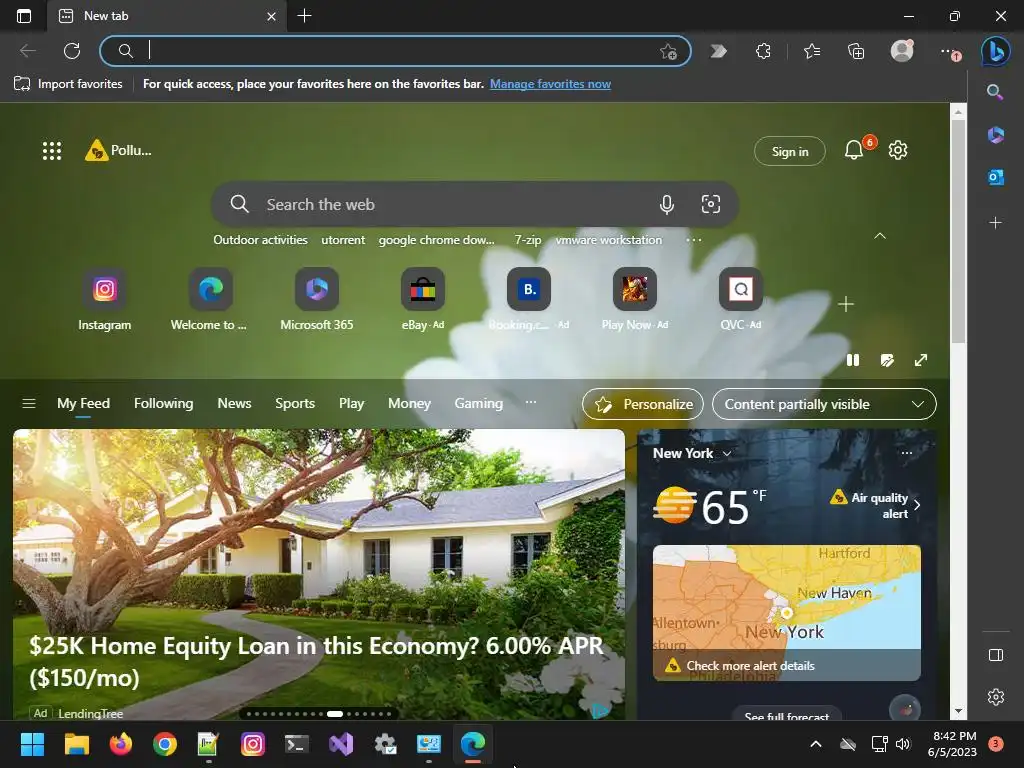Click Manage favorites now link
Screen dimensions: 1024x768
click(551, 84)
